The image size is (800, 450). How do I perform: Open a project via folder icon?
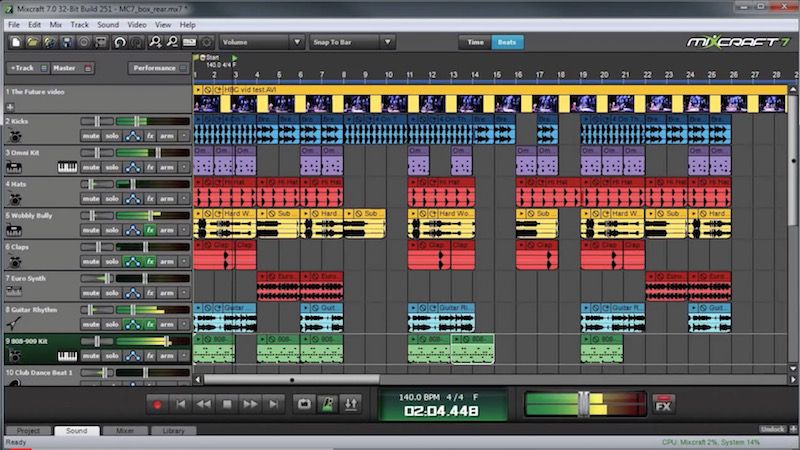tap(32, 42)
